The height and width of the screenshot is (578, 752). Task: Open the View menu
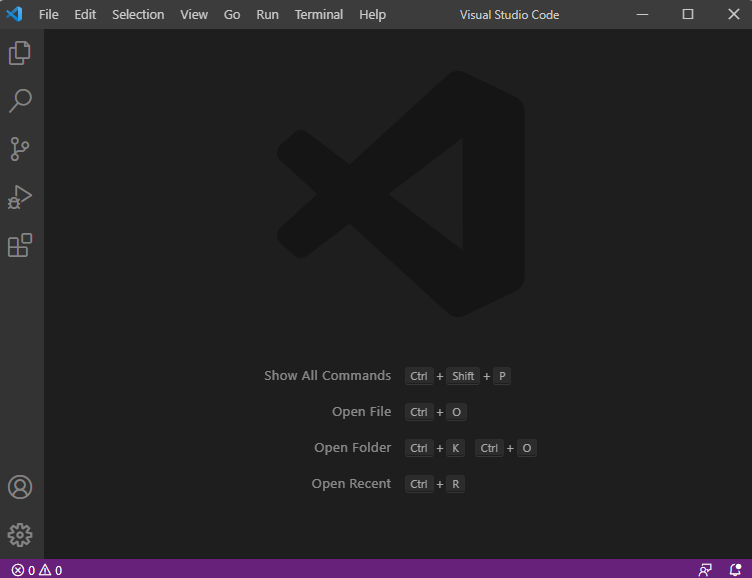[x=194, y=14]
